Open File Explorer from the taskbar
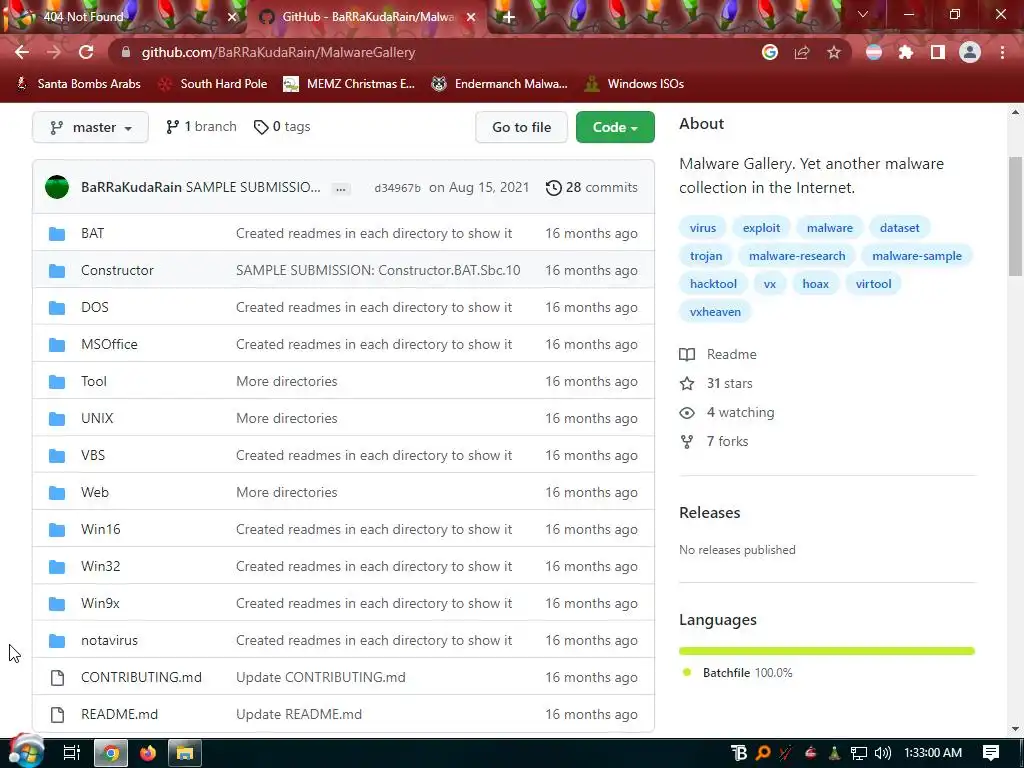The height and width of the screenshot is (768, 1024). click(x=185, y=754)
